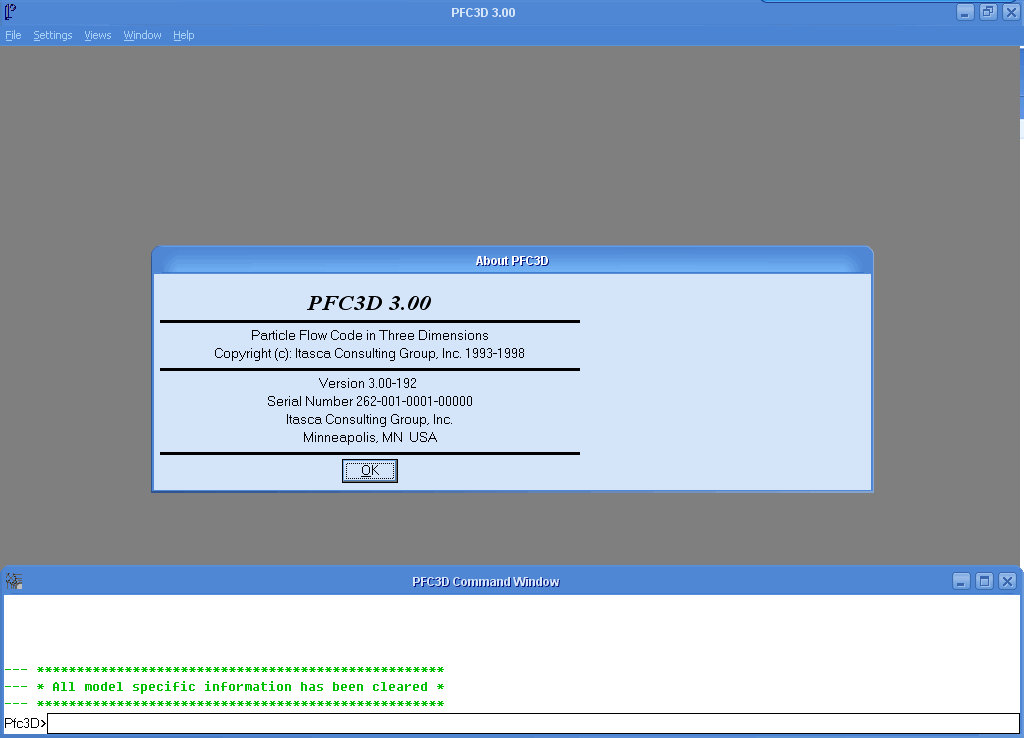This screenshot has width=1024, height=738.
Task: Click the Copyright Itasca Consulting Group line
Action: tap(370, 354)
